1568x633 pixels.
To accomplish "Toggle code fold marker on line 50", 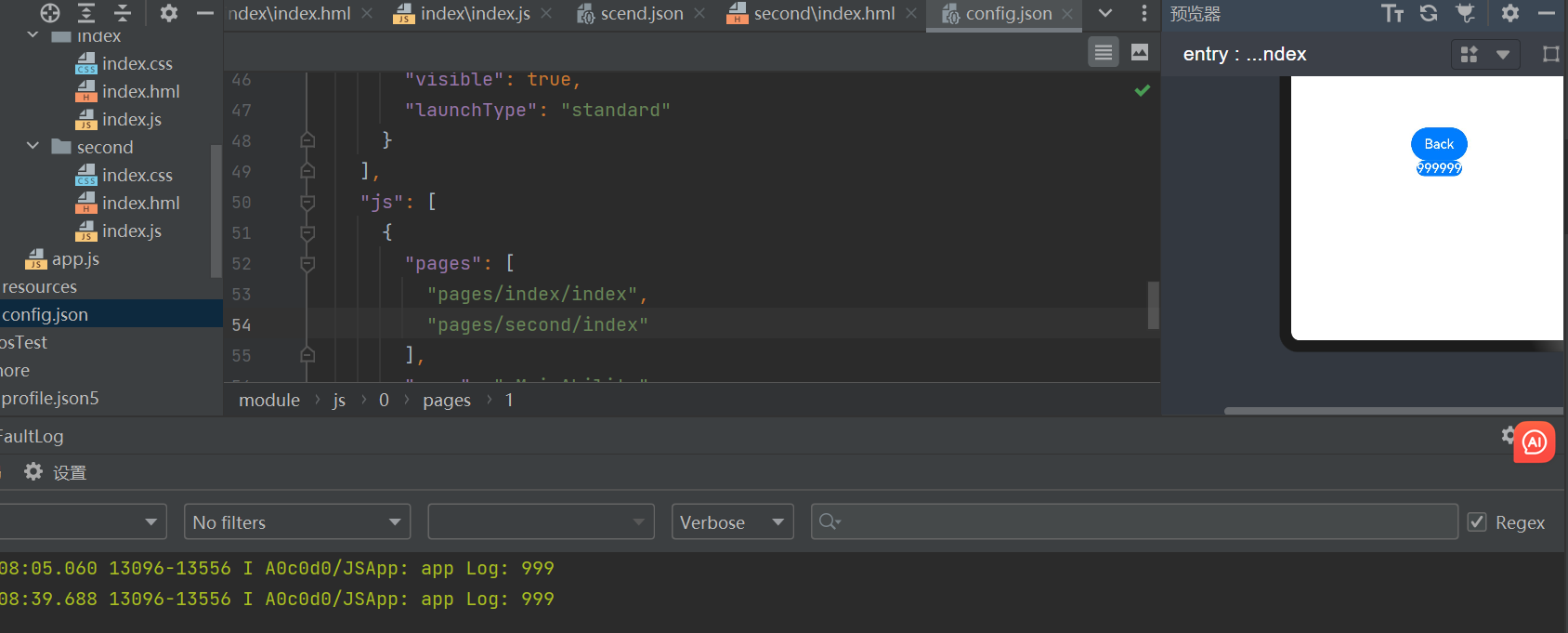I will coord(307,202).
